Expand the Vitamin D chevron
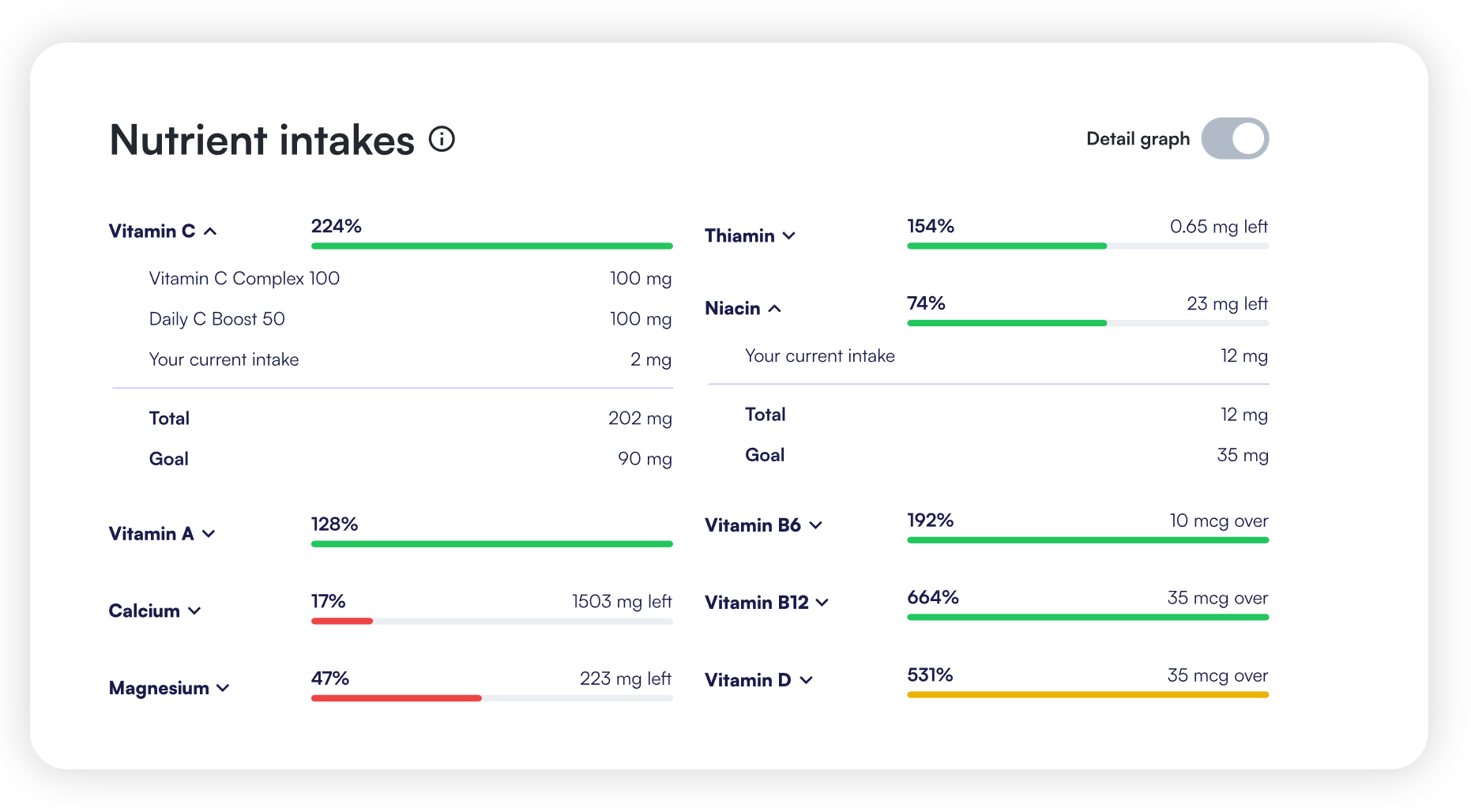The image size is (1471, 812). tap(806, 680)
